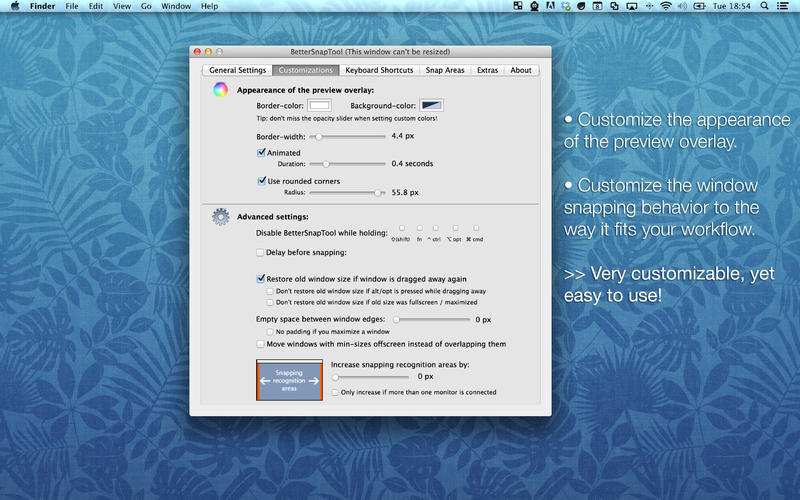Open the View menu

122,6
